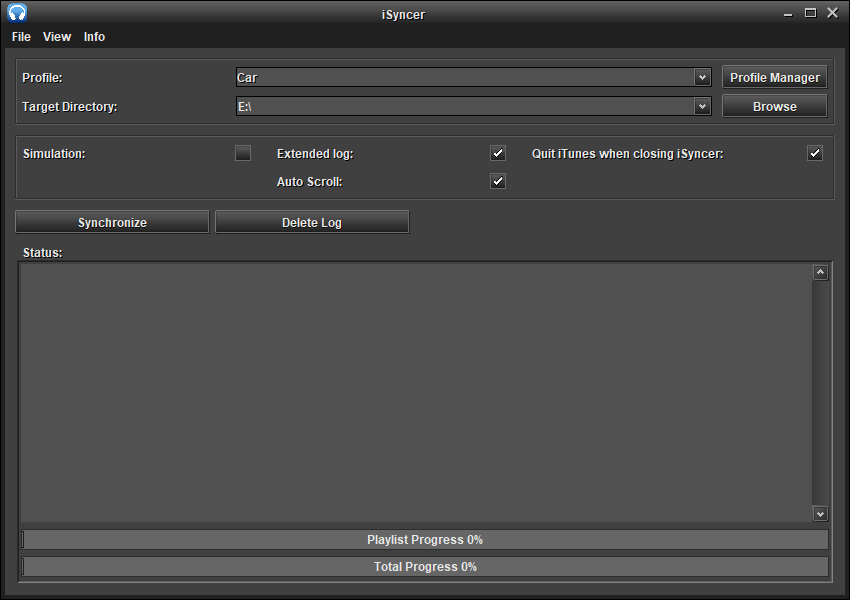Open the View menu
The width and height of the screenshot is (850, 600).
(57, 37)
